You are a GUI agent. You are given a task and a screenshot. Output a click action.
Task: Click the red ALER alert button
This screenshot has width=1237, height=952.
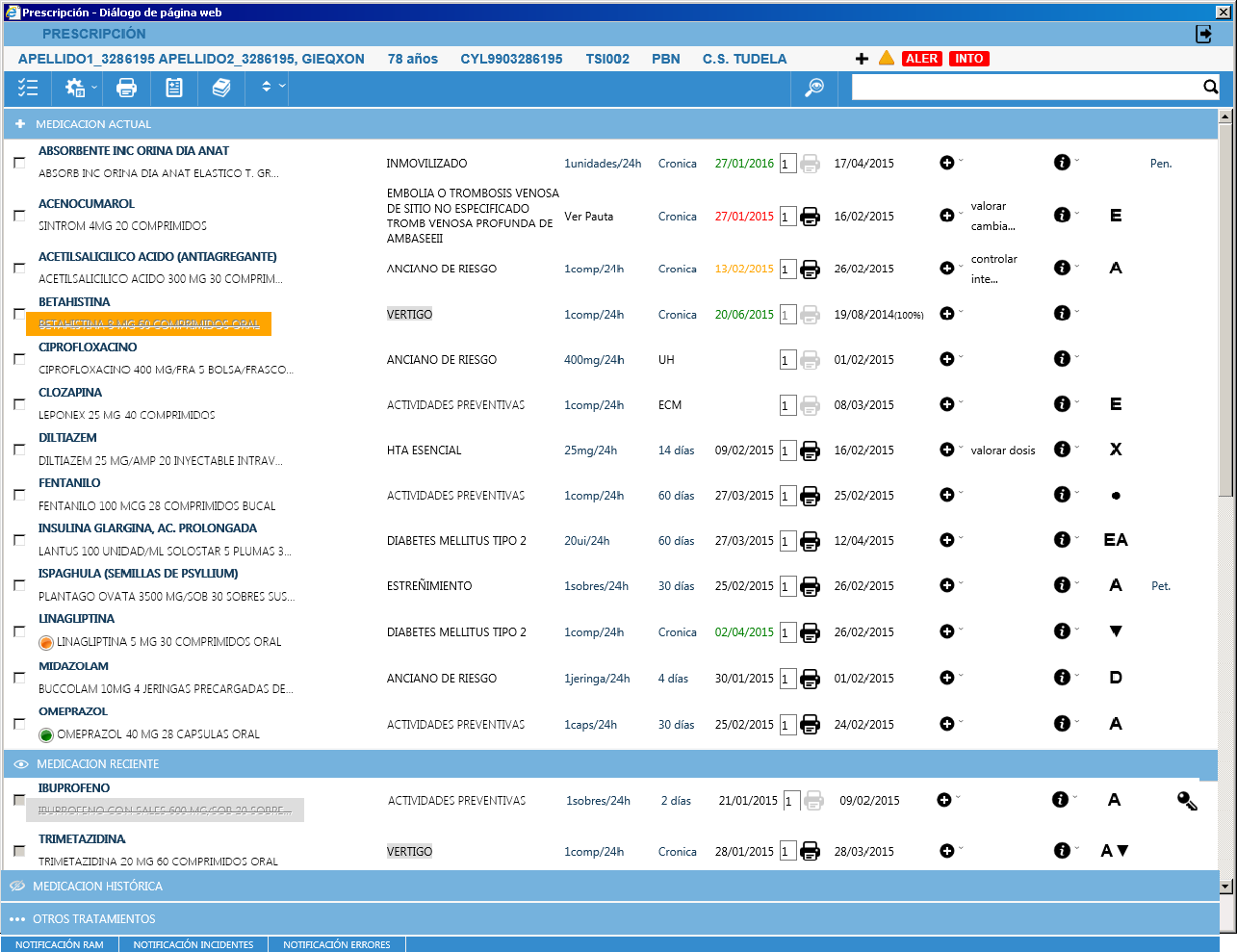coord(921,59)
